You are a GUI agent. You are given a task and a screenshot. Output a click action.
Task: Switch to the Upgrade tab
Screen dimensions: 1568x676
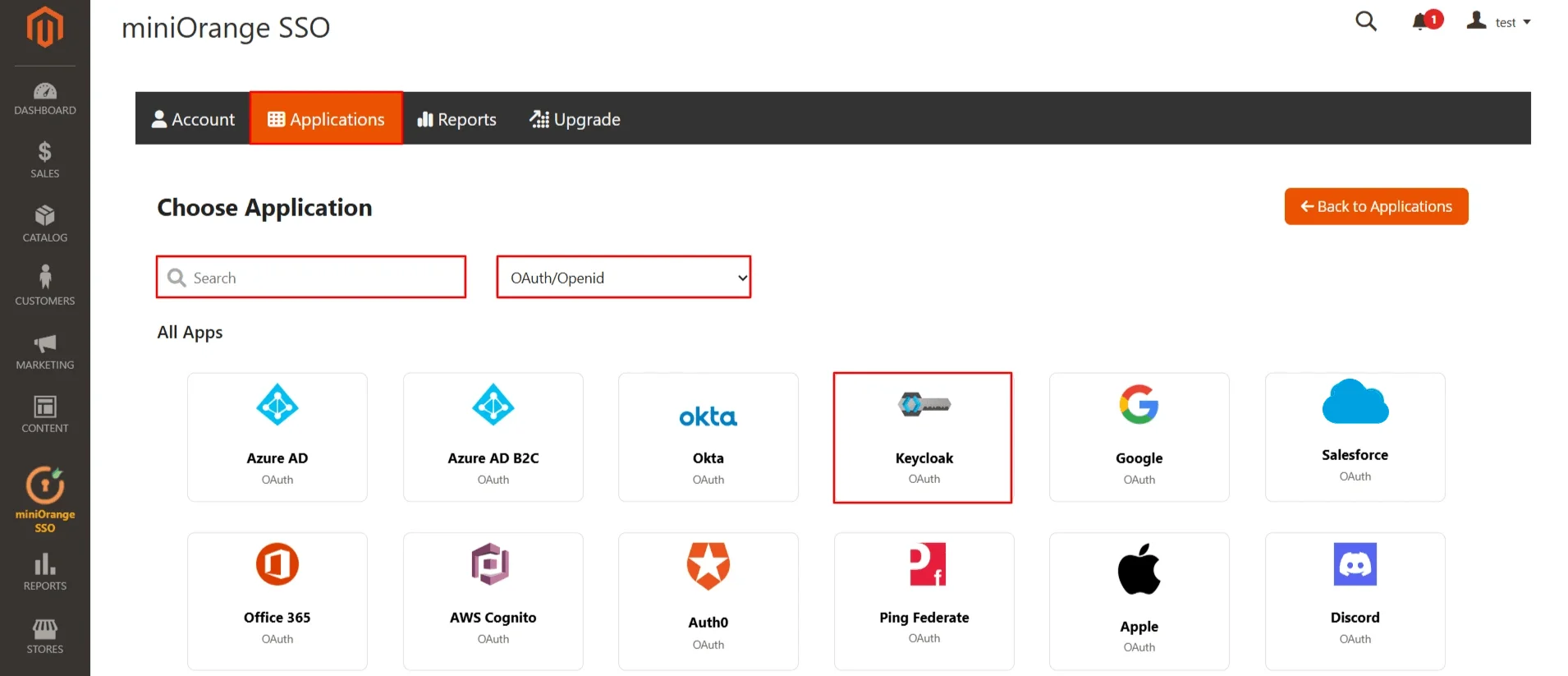(x=575, y=119)
